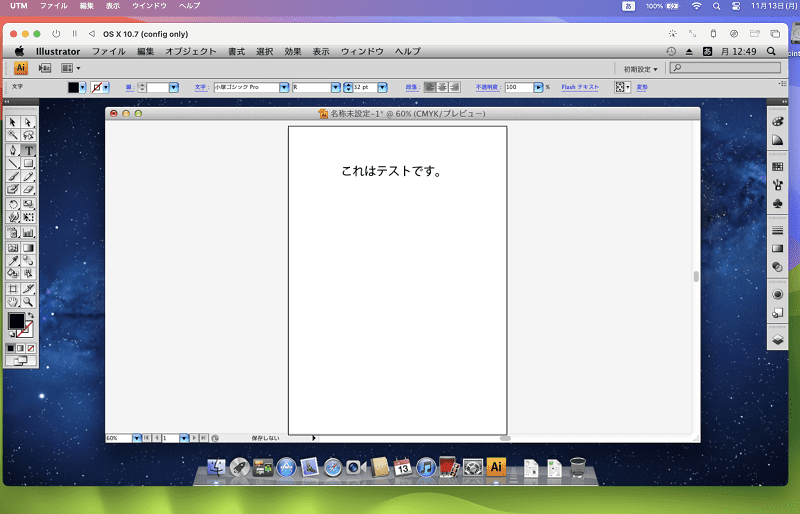This screenshot has width=800, height=514.
Task: Click the 不透明度 link
Action: pyautogui.click(x=486, y=87)
